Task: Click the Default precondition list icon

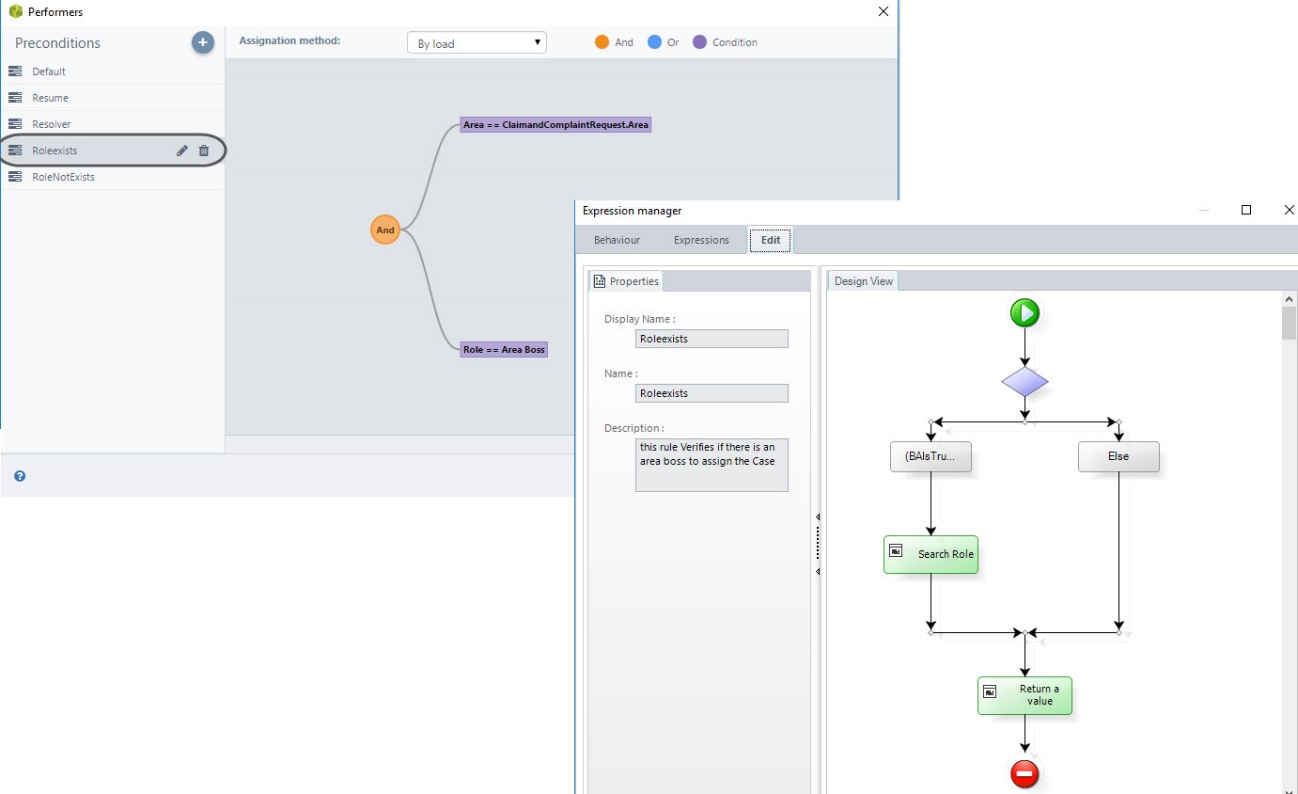Action: click(x=15, y=71)
